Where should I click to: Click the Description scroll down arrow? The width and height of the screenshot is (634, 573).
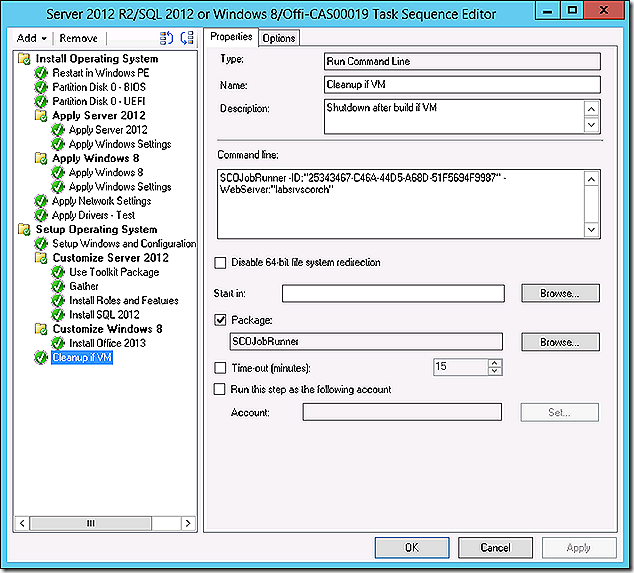point(591,125)
